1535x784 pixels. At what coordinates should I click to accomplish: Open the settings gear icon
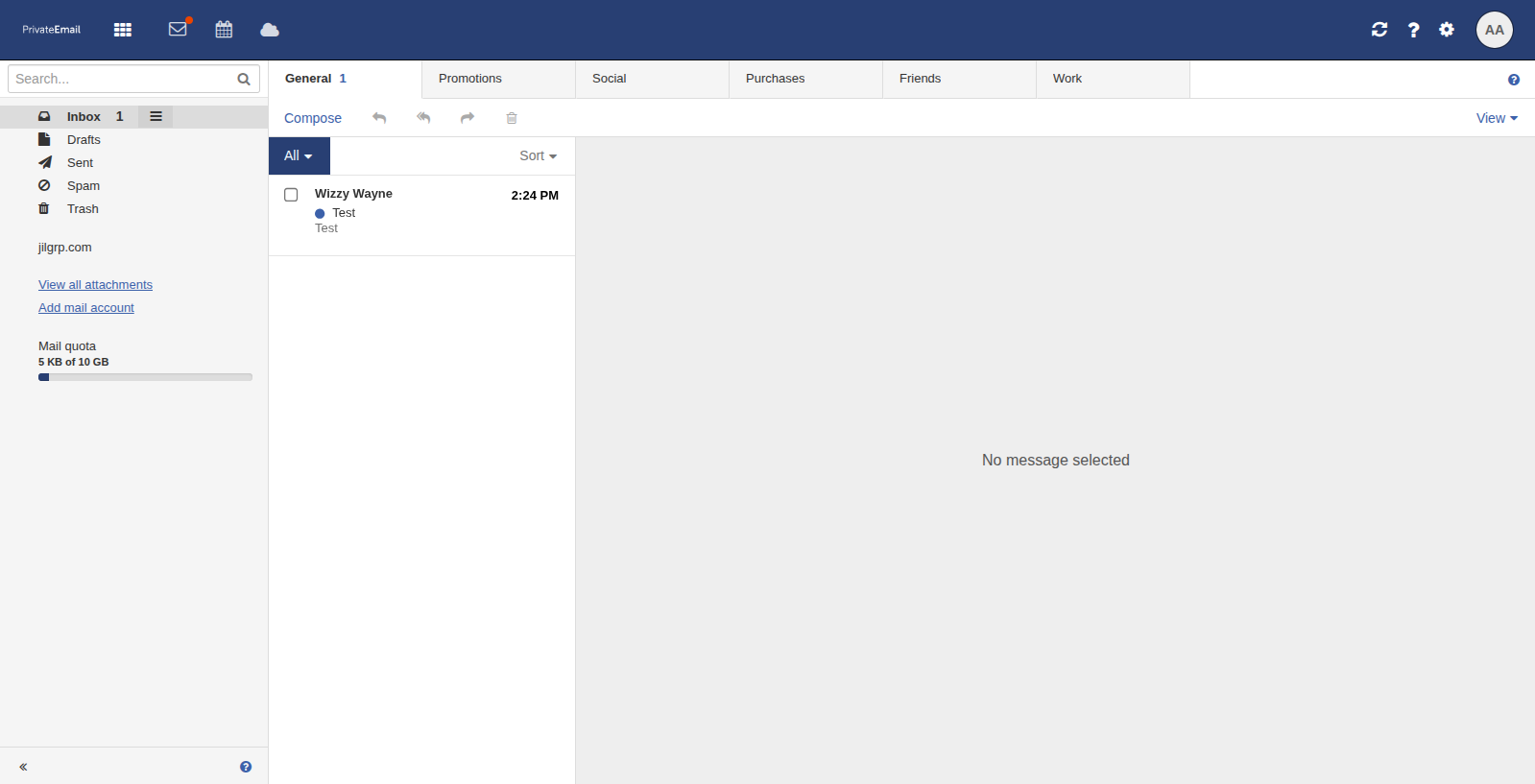pos(1447,30)
